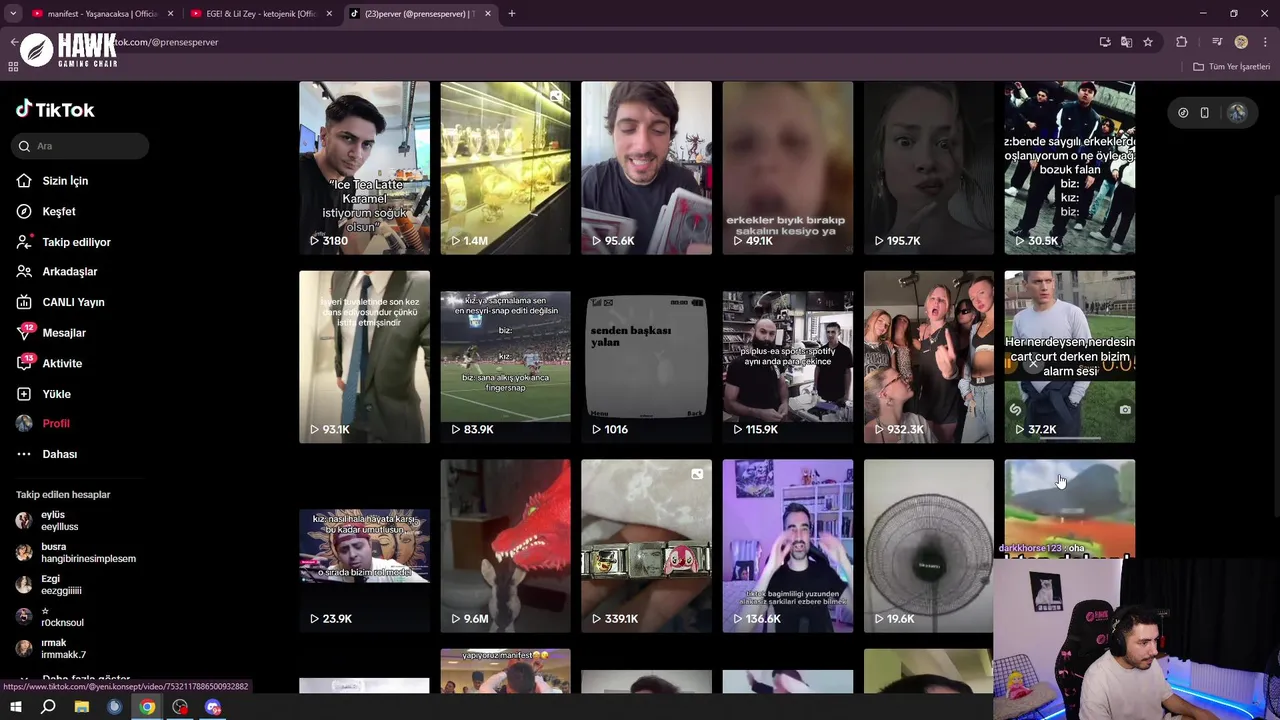
Task: Open the 95.6K views video
Action: click(646, 168)
